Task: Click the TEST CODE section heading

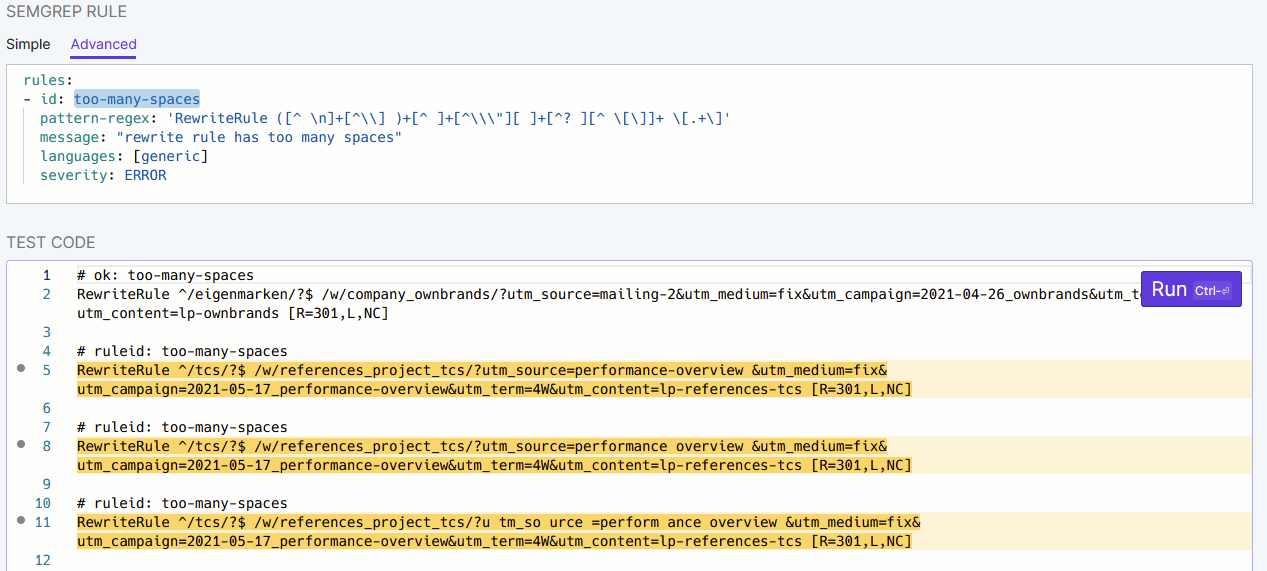Action: 51,243
